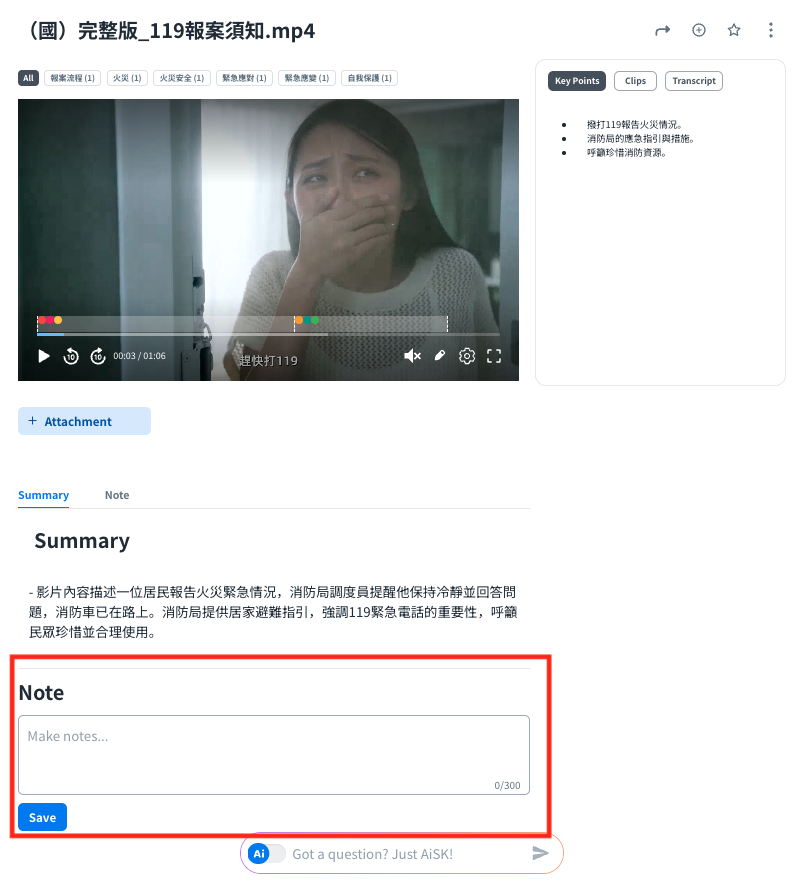Enter fullscreen video mode
This screenshot has height=882, width=792.
(x=494, y=356)
